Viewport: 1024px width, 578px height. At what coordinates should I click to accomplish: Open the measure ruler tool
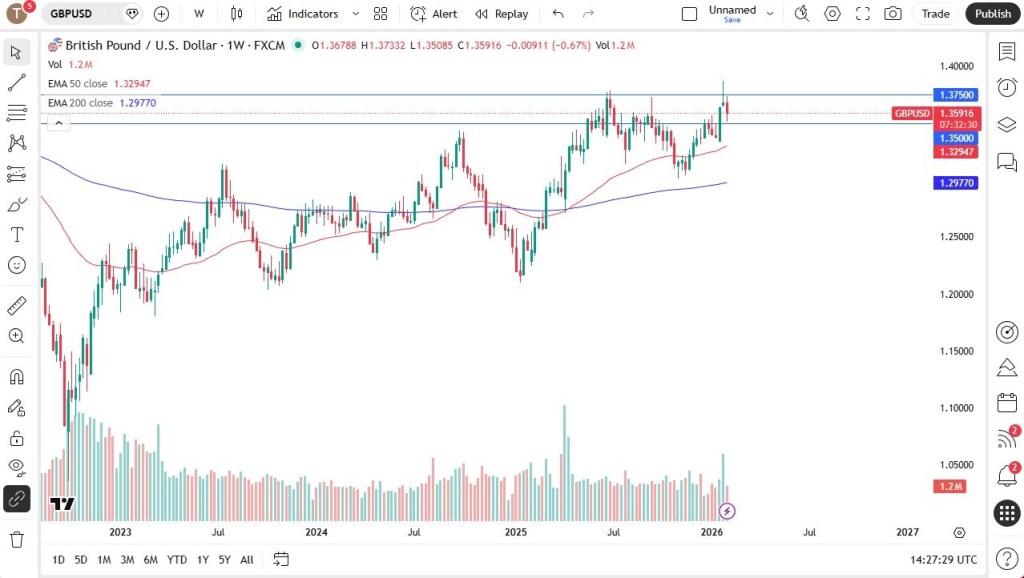tap(16, 305)
